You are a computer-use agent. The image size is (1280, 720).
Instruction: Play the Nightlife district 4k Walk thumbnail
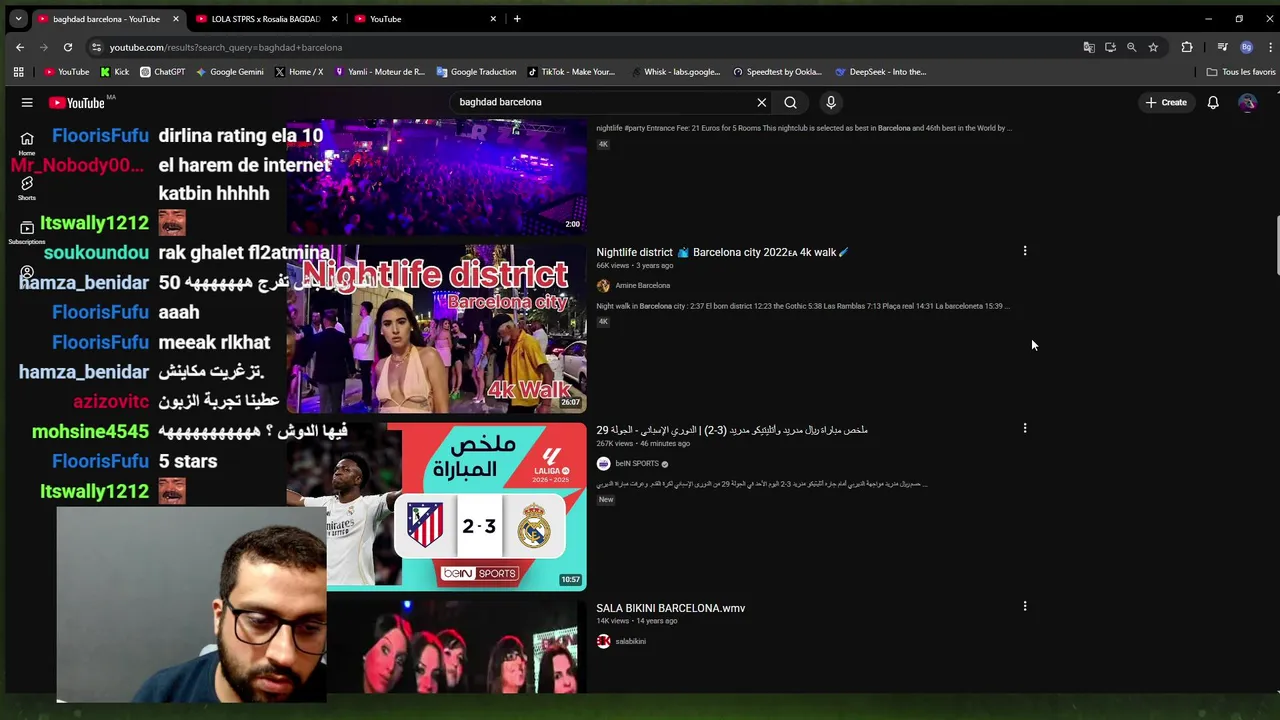pos(436,328)
